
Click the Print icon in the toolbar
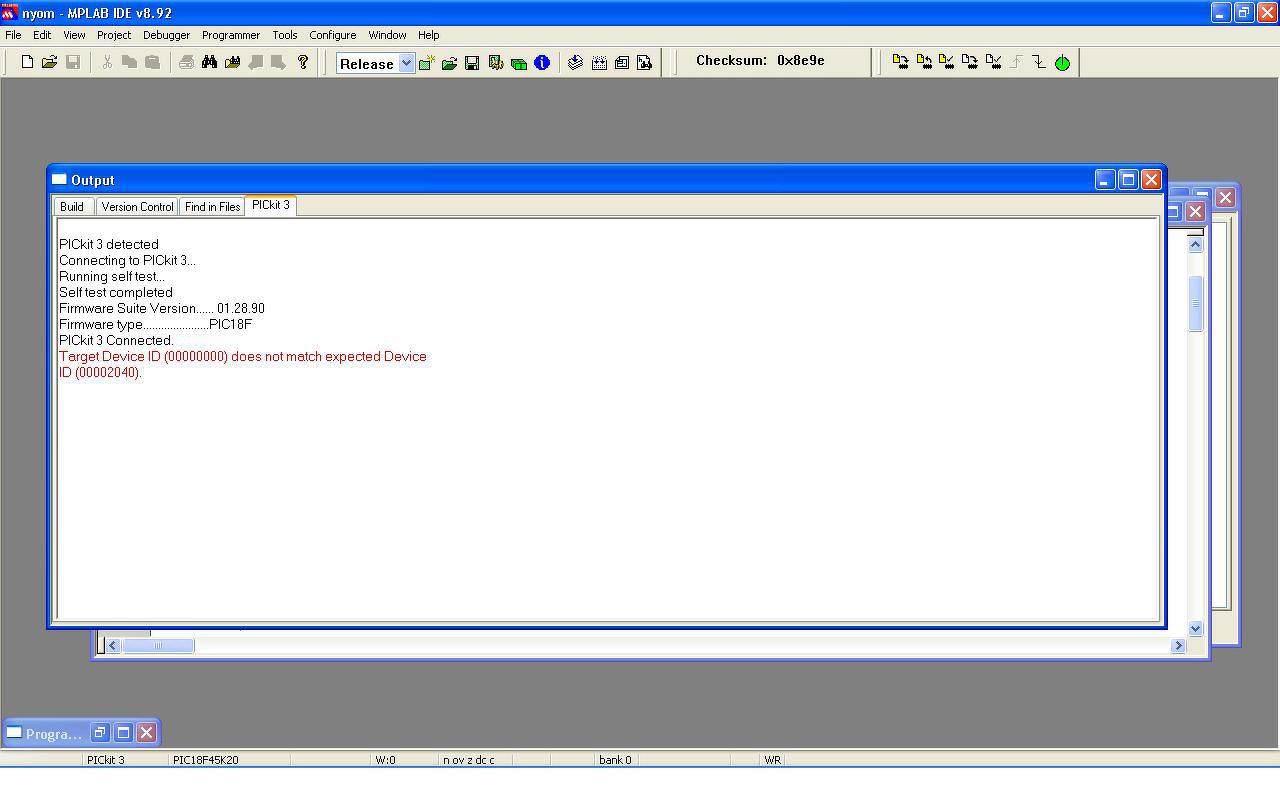(186, 62)
